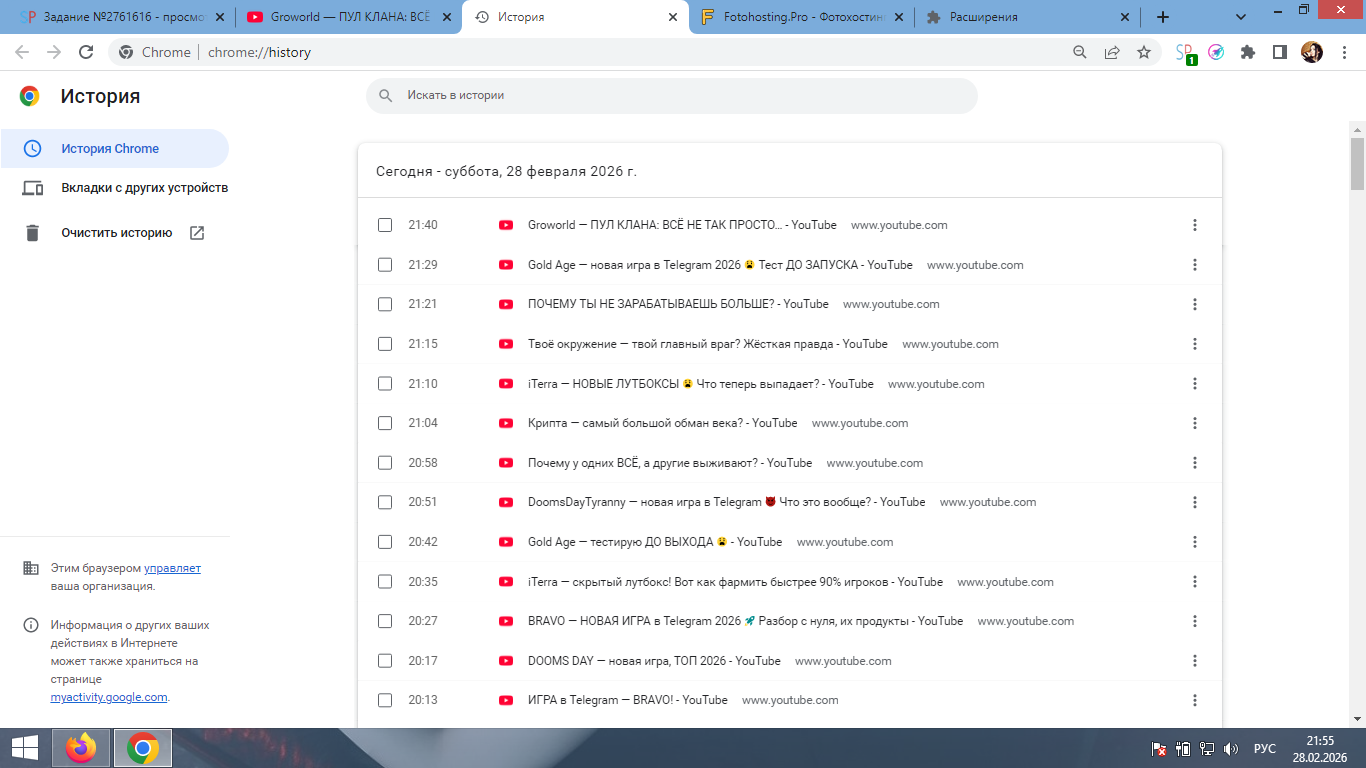1366x768 pixels.
Task: Switch to the Groworld YouTube tab
Action: point(348,17)
